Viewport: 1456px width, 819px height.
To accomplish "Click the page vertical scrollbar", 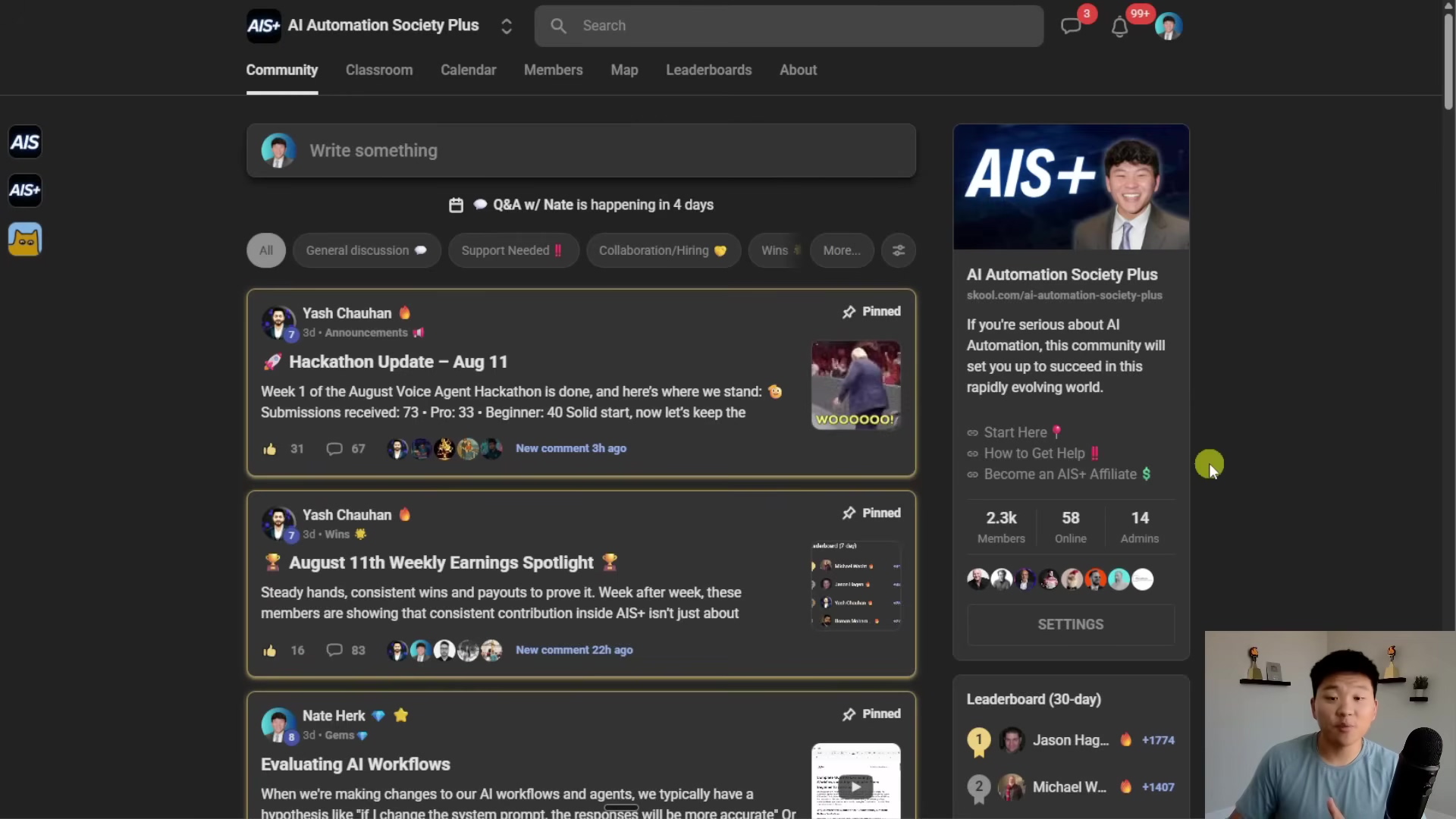I will [x=1448, y=61].
